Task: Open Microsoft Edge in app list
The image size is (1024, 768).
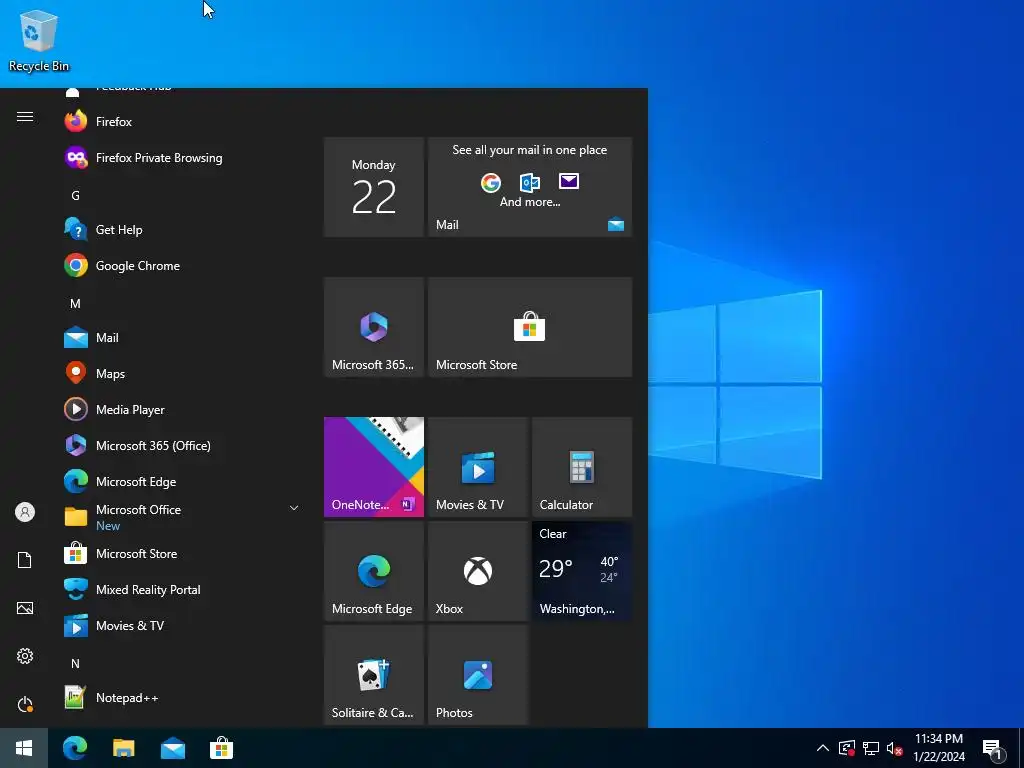Action: coord(183,481)
